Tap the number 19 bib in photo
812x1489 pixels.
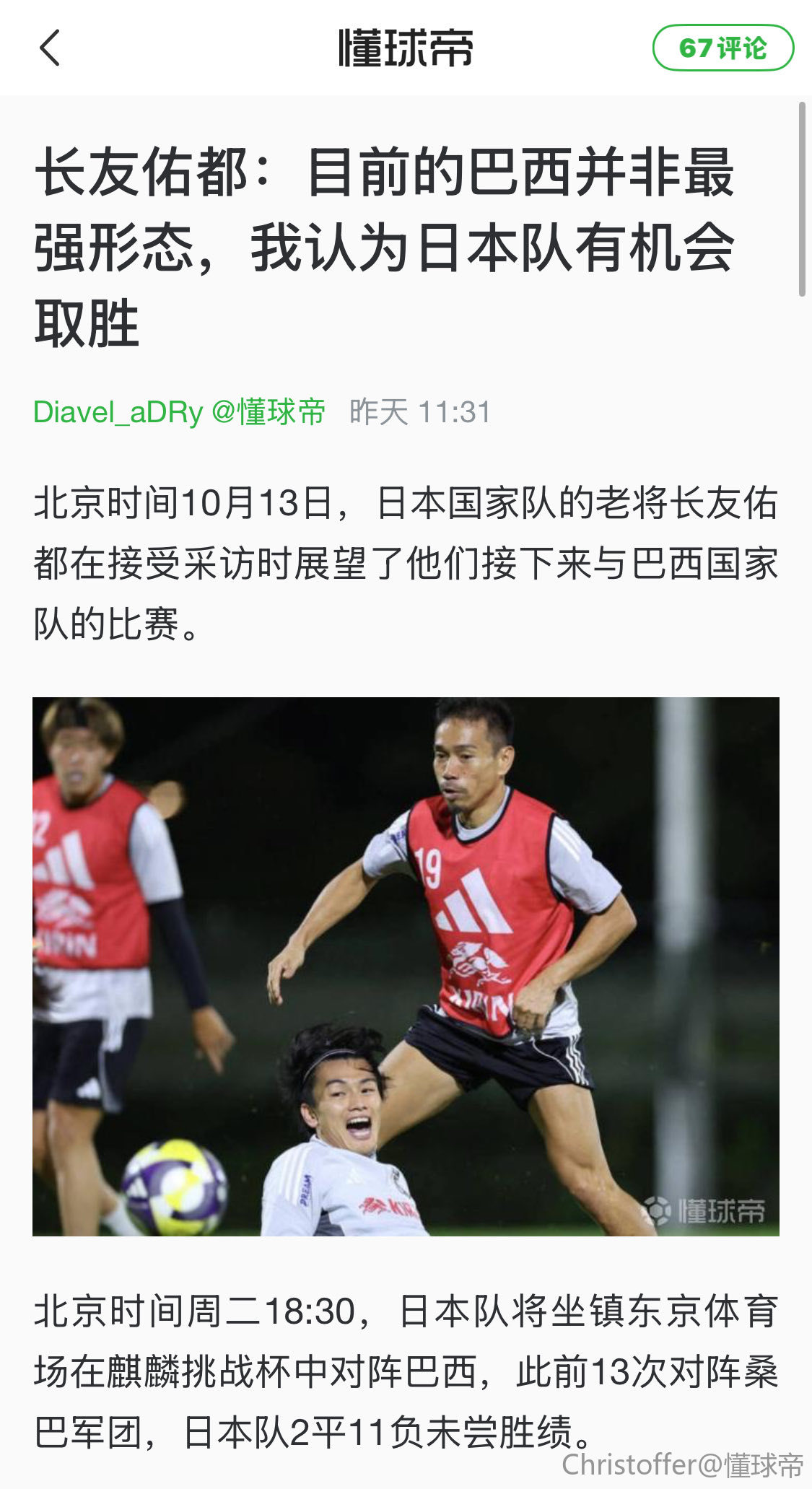pyautogui.click(x=428, y=867)
